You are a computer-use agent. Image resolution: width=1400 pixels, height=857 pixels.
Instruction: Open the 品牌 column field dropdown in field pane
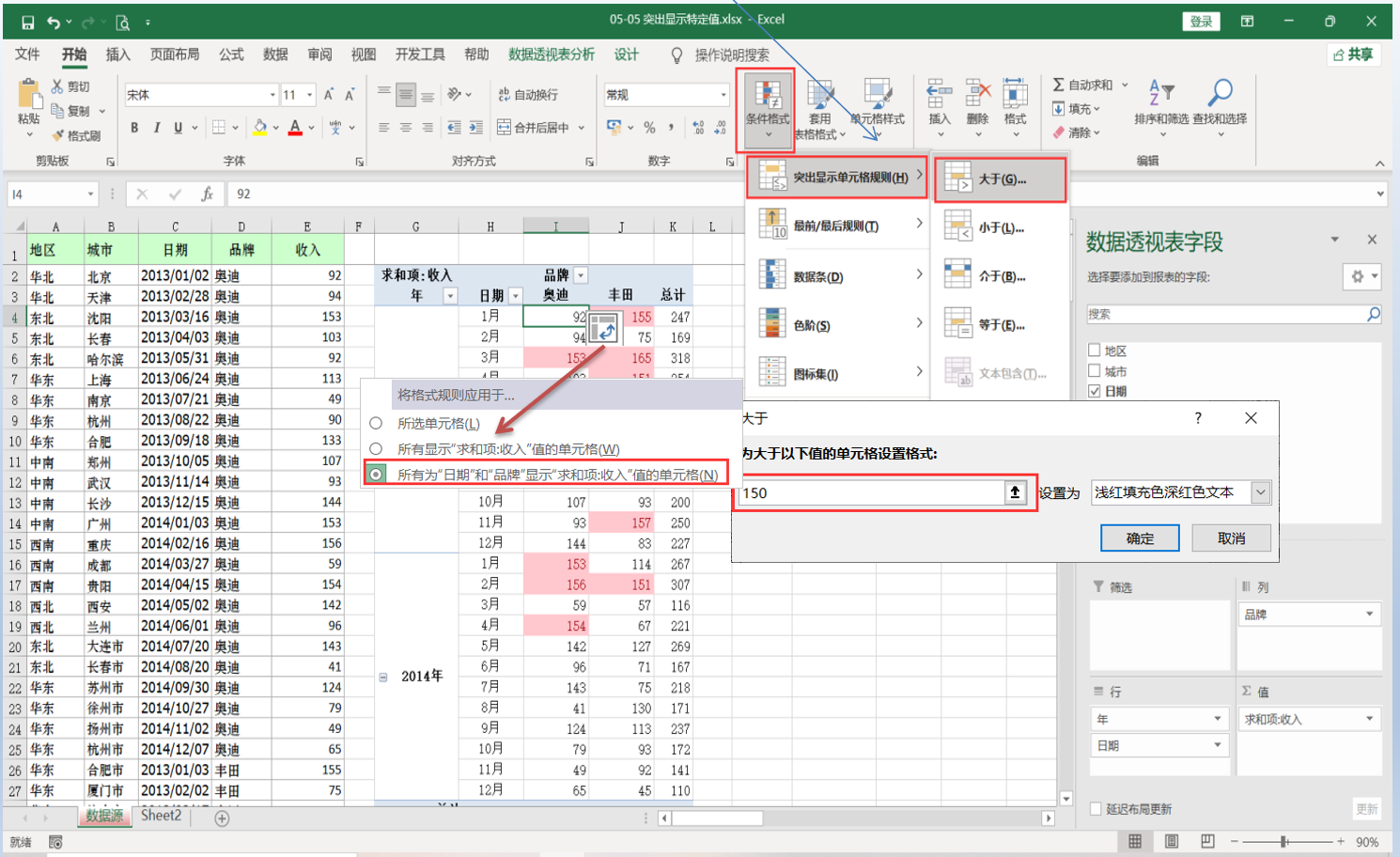pyautogui.click(x=1370, y=615)
